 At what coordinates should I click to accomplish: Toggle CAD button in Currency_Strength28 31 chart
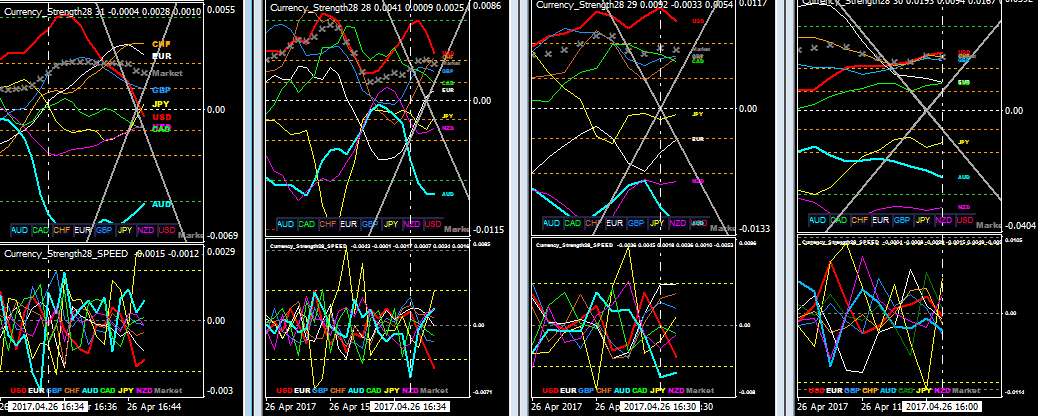[40, 231]
